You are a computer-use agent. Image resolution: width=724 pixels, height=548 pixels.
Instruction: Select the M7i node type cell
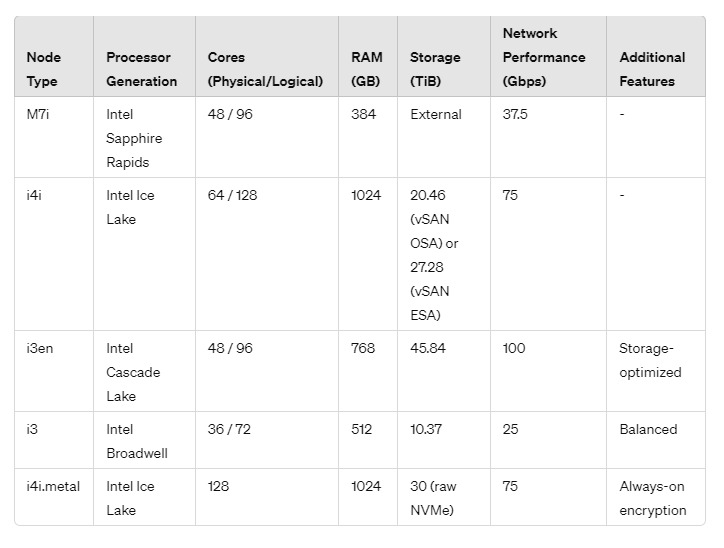coord(54,137)
